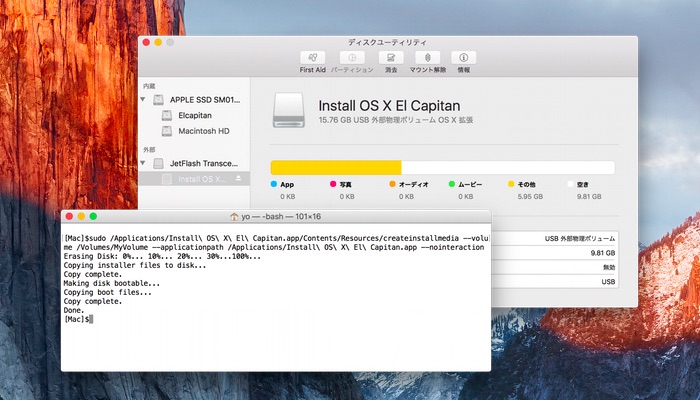Close the Disk Utility window
This screenshot has height=400, width=700.
pos(146,42)
